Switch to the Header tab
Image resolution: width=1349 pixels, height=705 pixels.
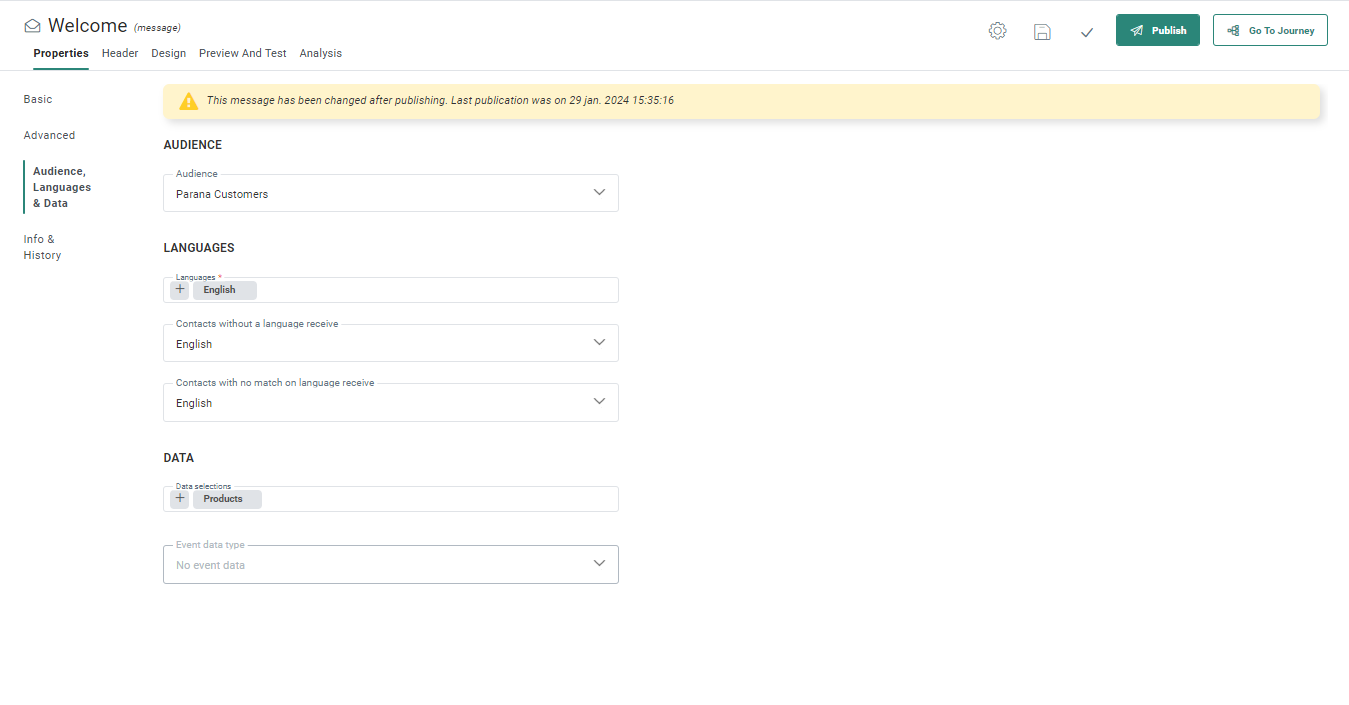(x=120, y=53)
